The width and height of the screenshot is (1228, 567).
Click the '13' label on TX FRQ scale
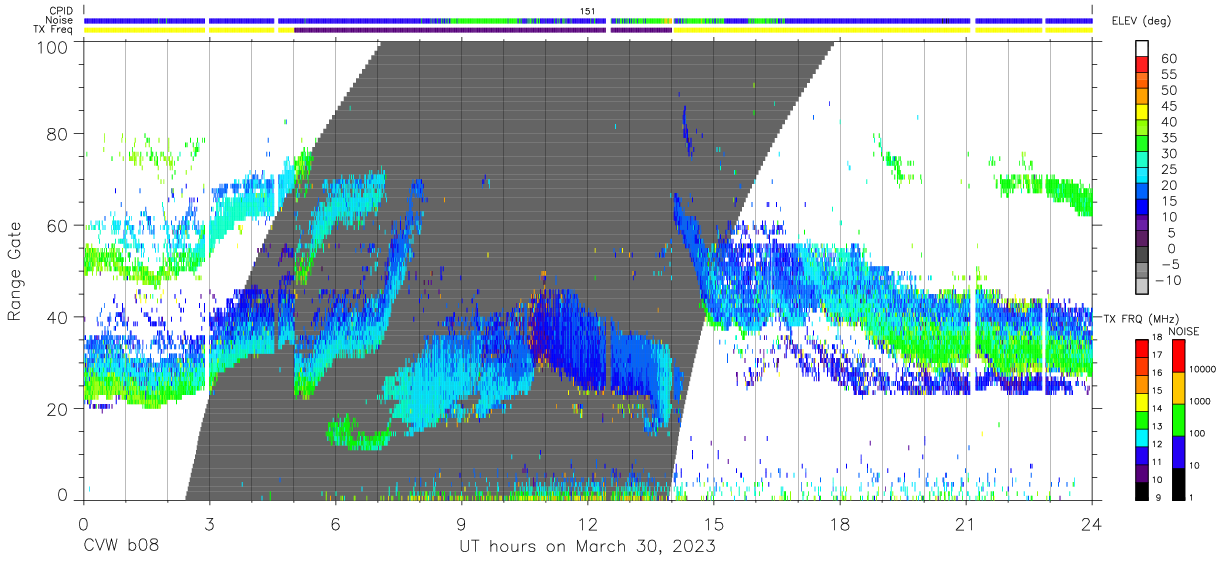tap(1157, 427)
